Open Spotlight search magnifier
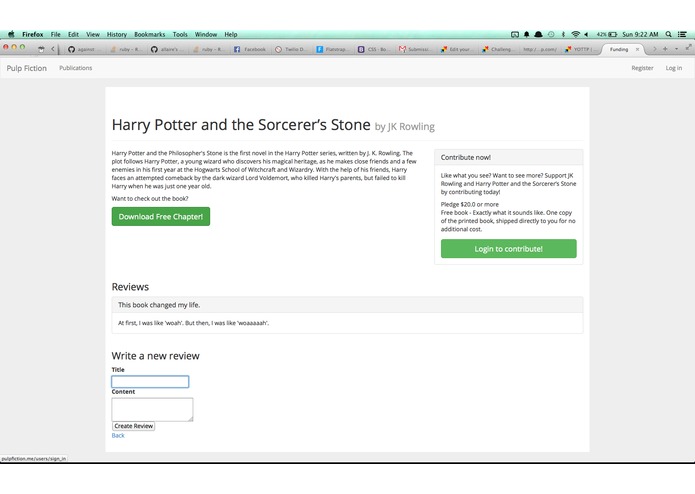This screenshot has height=494, width=695. [668, 34]
